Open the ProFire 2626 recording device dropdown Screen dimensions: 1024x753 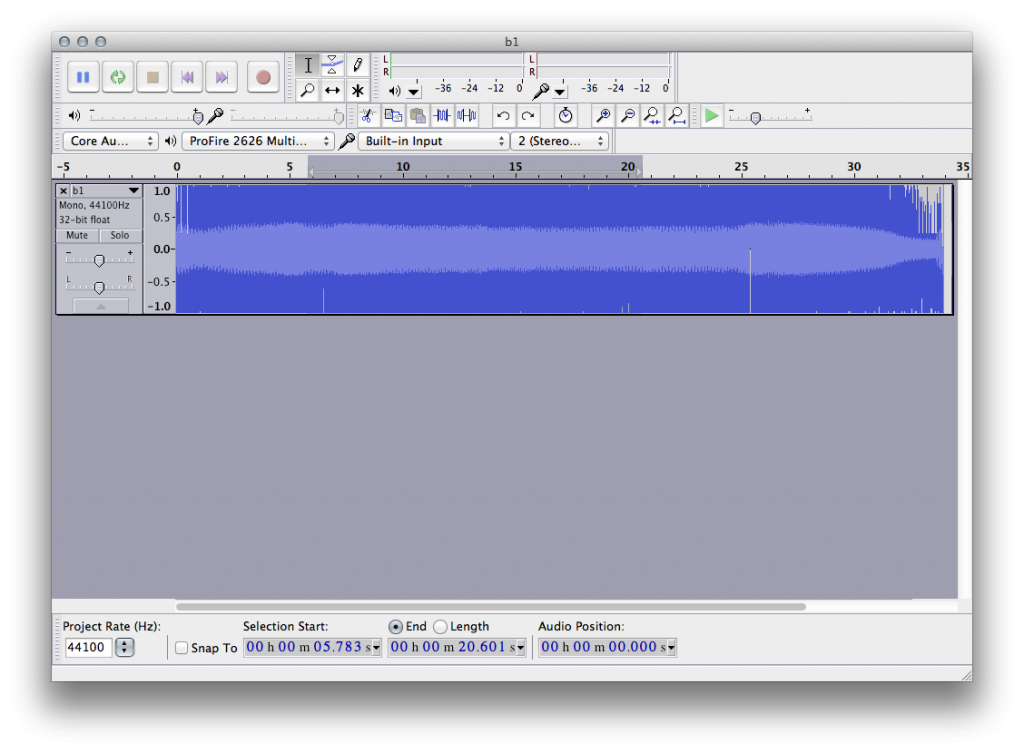(258, 140)
